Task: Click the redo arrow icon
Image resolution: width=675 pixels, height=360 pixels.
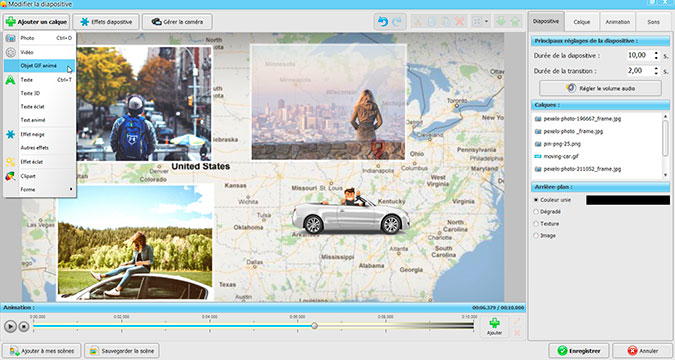Action: coord(396,22)
